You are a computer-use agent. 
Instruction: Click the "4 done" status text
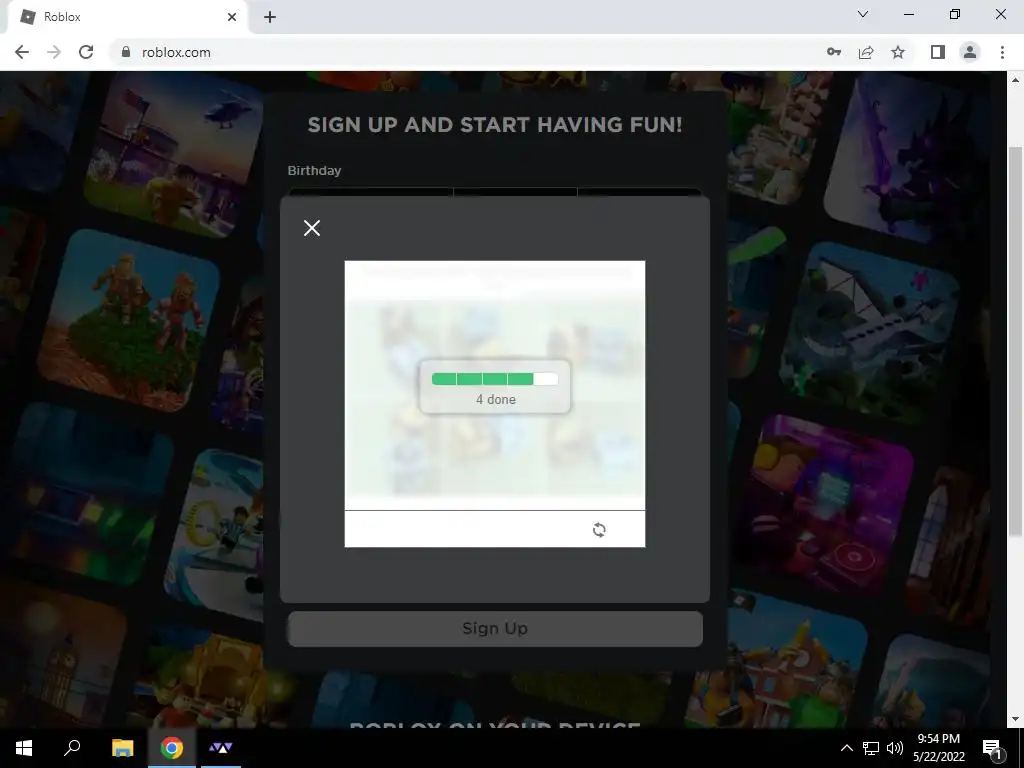pos(496,399)
